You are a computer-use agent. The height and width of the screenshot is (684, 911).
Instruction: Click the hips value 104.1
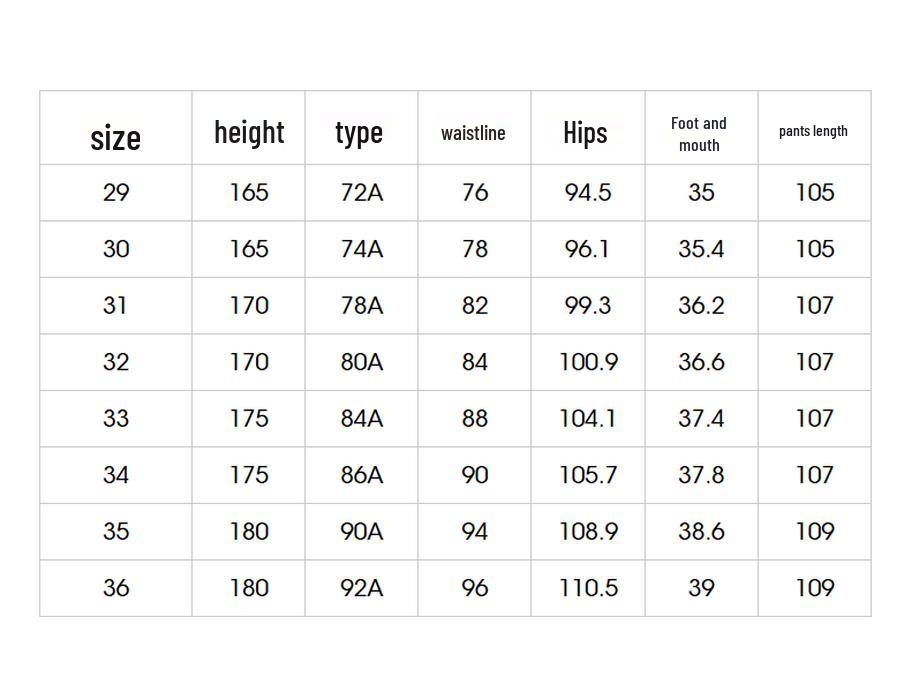click(x=587, y=418)
